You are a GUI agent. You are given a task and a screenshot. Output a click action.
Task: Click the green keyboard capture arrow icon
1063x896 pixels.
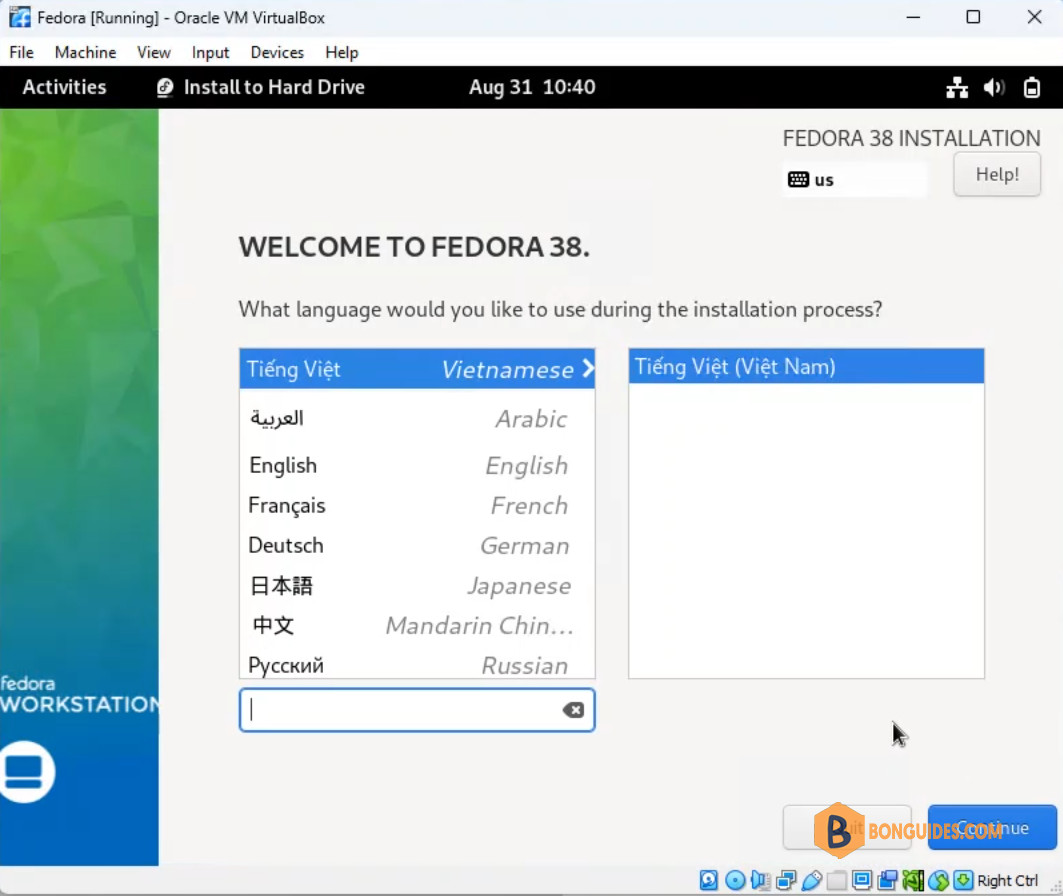[x=963, y=880]
